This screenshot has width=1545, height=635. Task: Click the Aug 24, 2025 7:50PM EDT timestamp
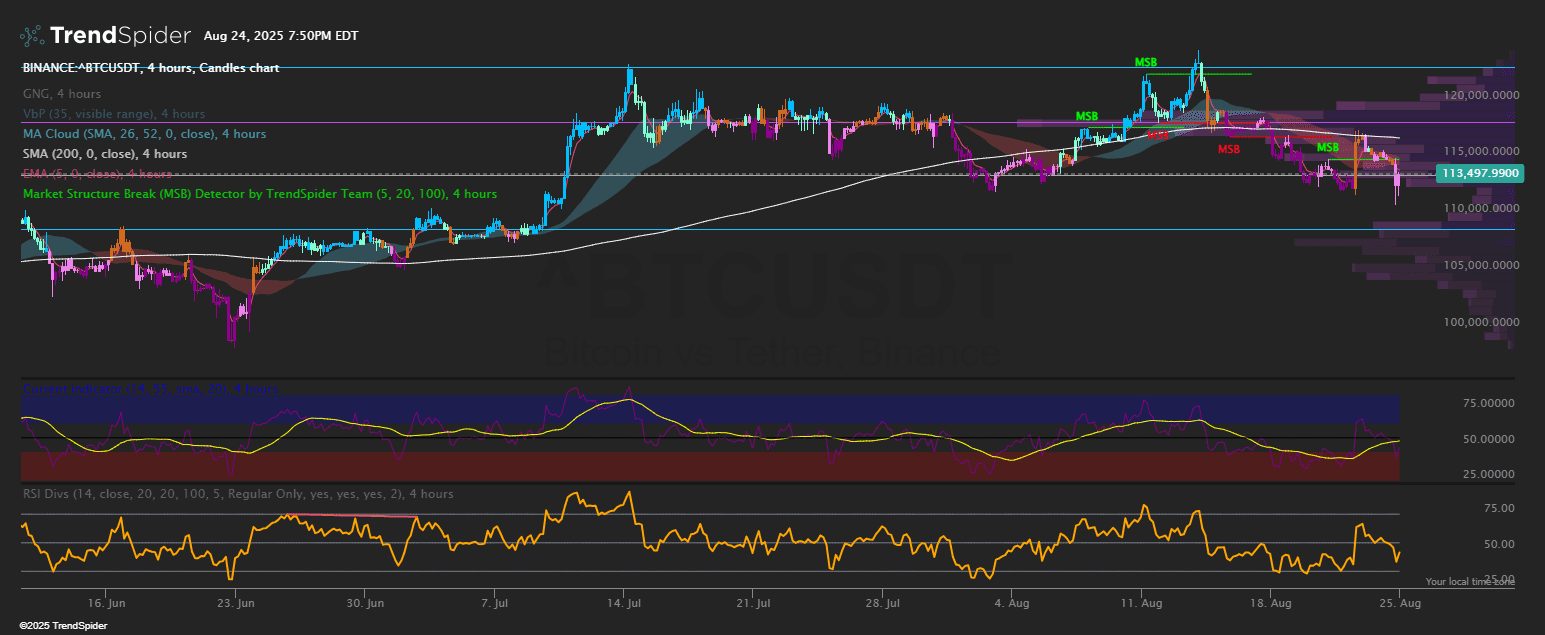[x=281, y=36]
